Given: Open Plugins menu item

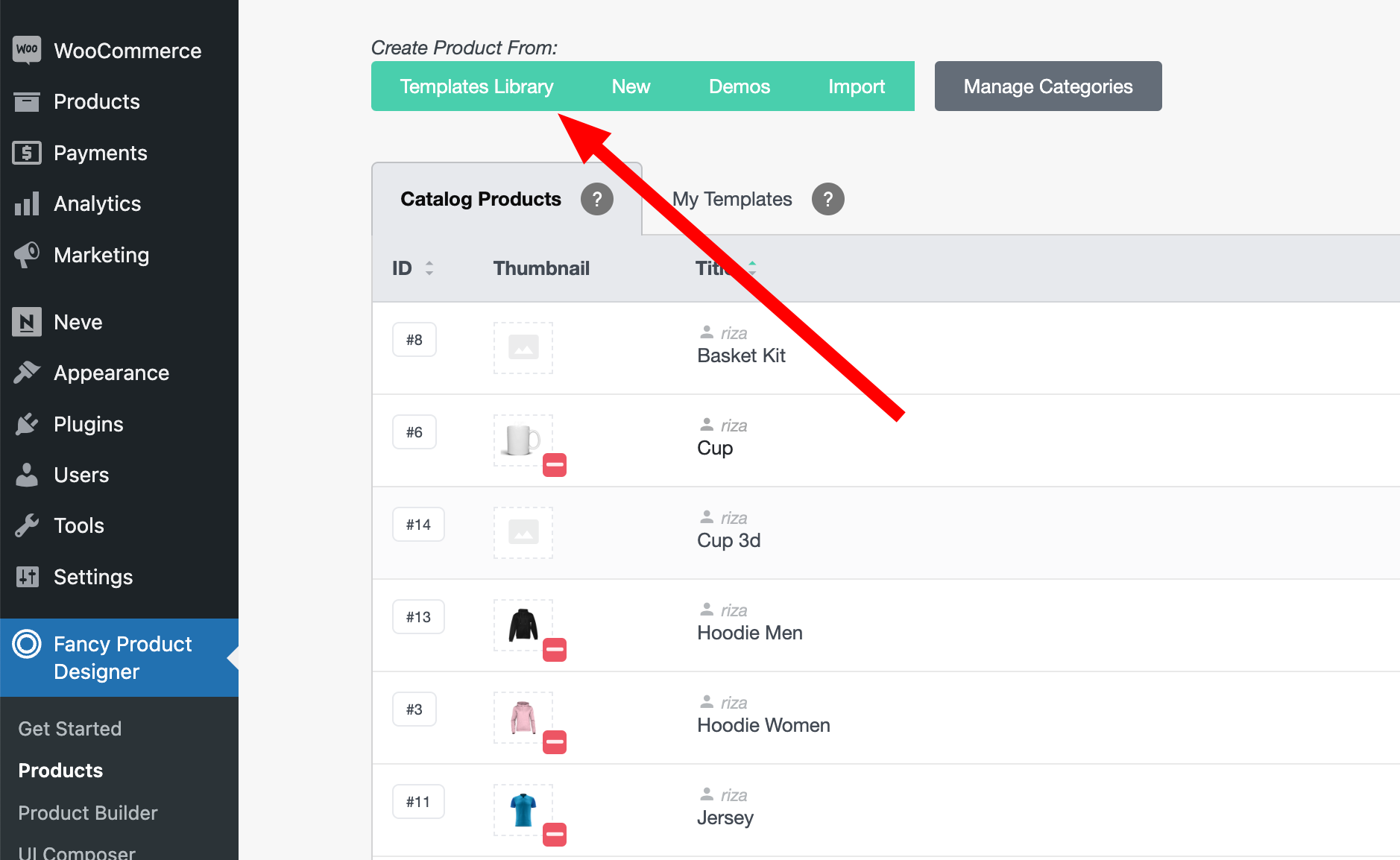Looking at the screenshot, I should coord(119,424).
